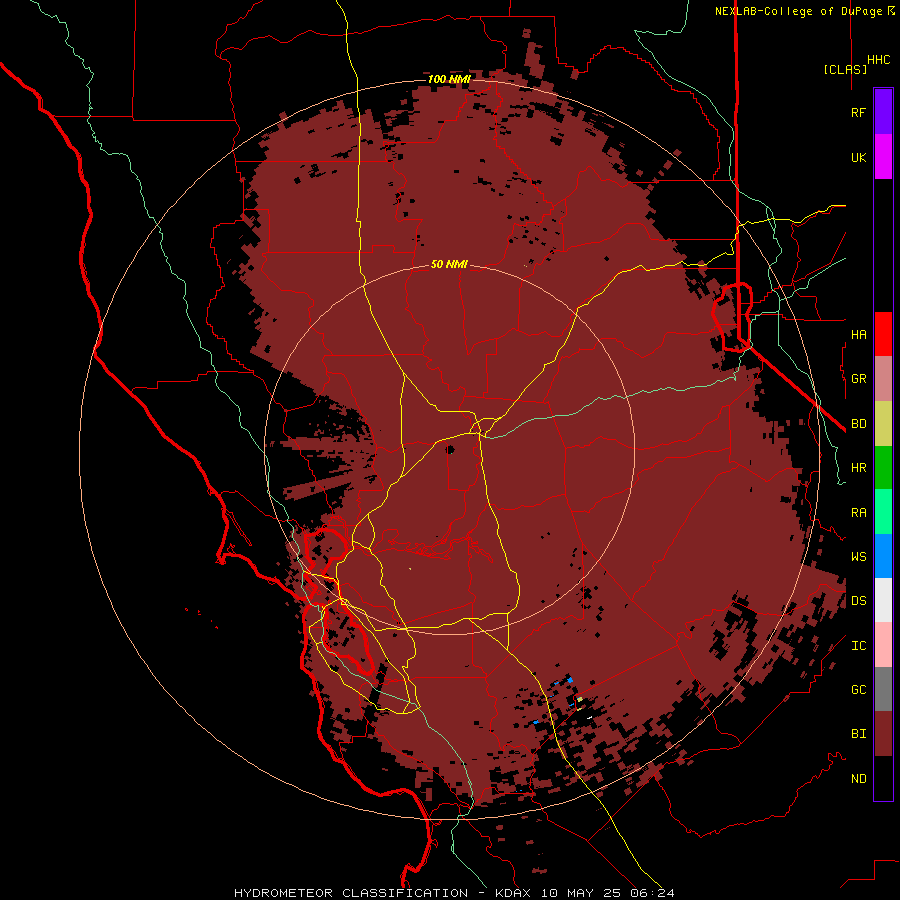Click the HA red legend color swatch
900x900 pixels.
click(x=883, y=334)
